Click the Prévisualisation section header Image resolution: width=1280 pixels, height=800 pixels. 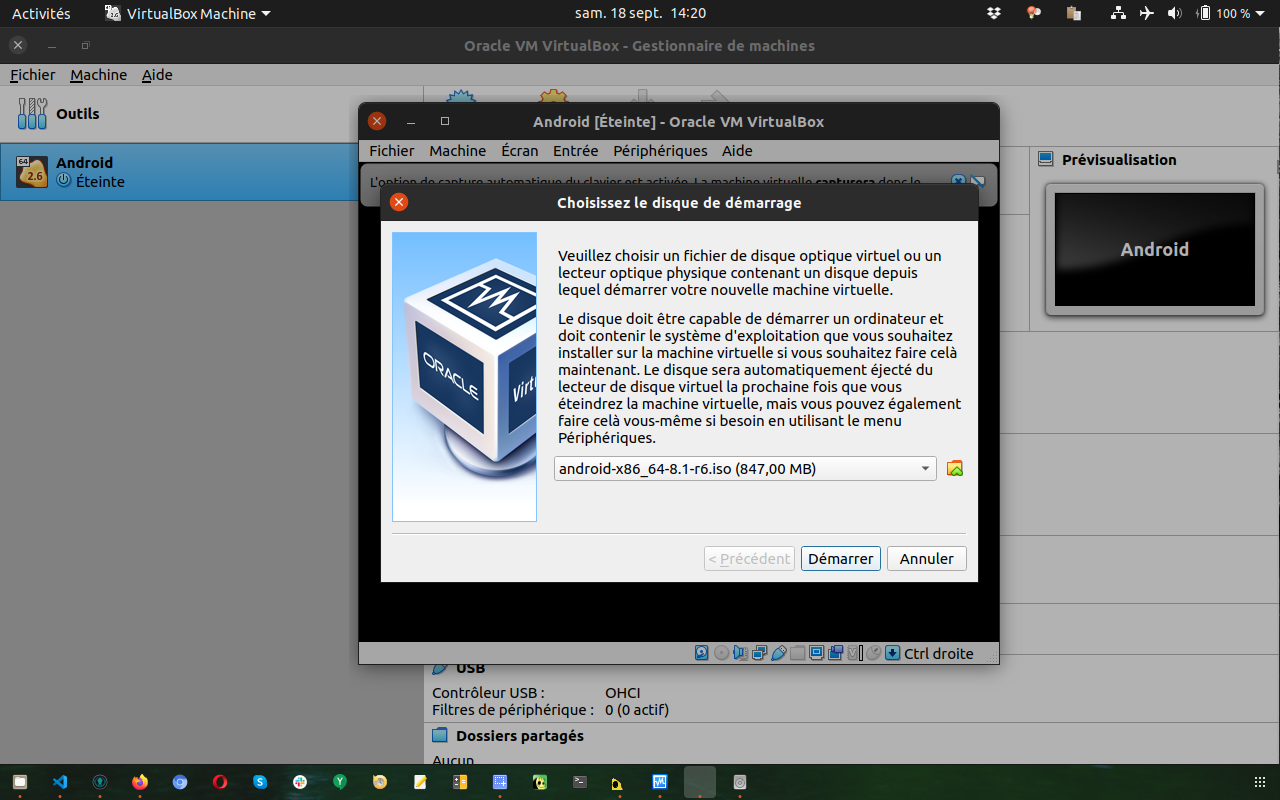[1119, 159]
